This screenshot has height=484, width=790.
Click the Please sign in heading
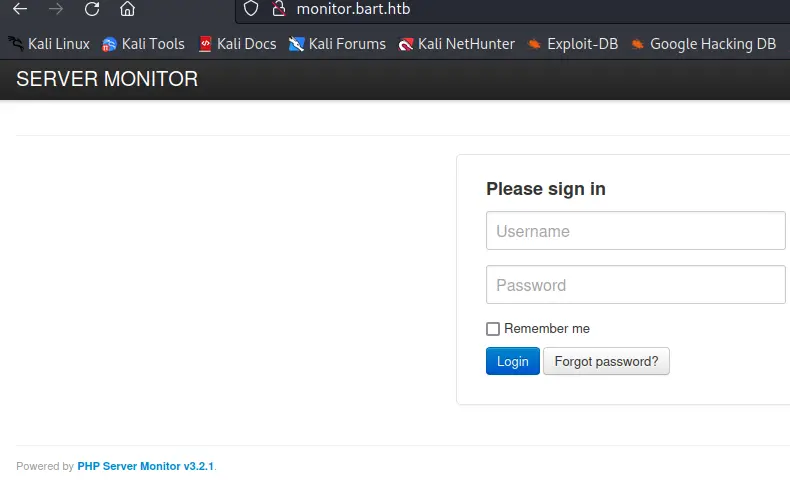(x=546, y=189)
